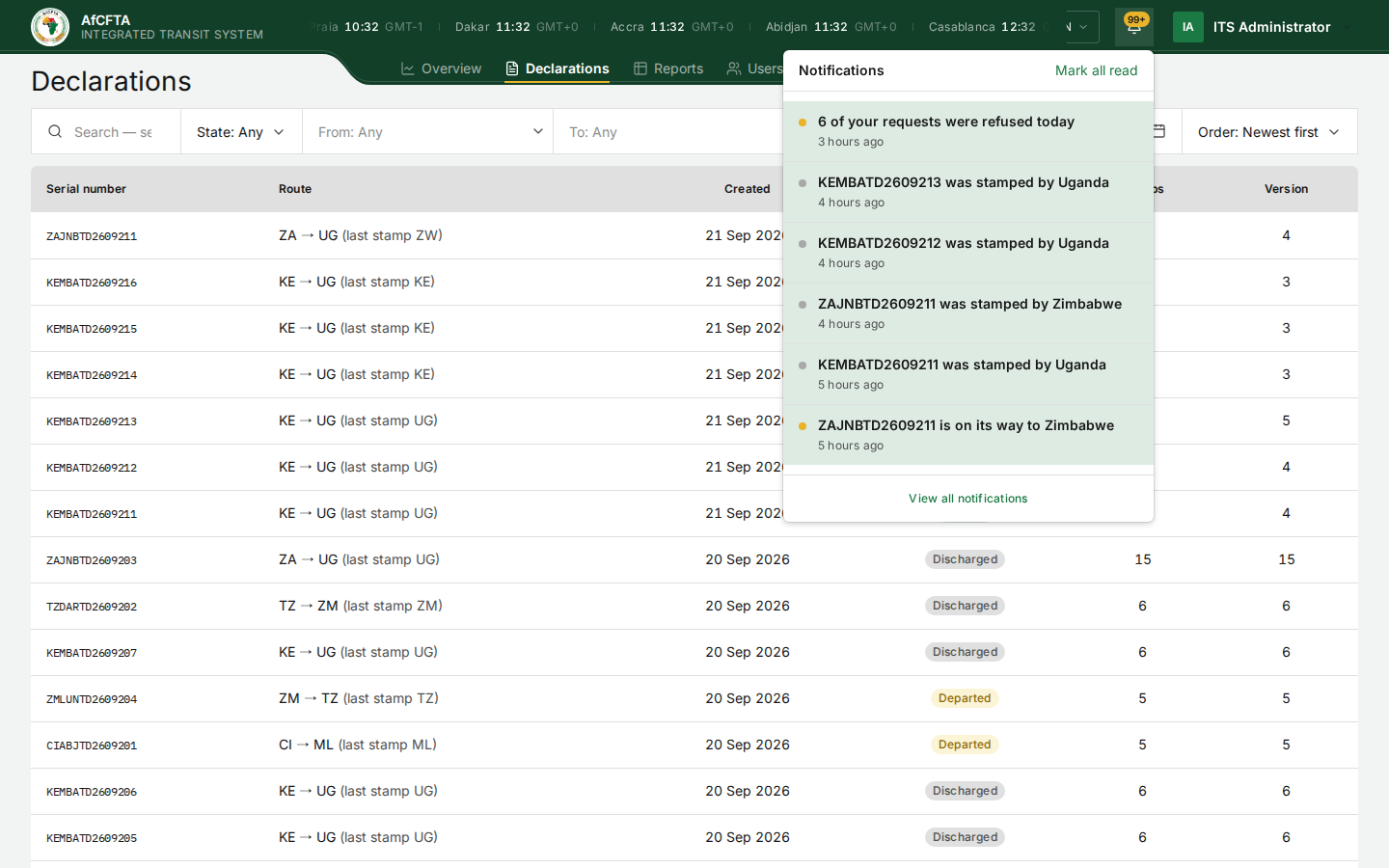Click the Overview chart icon
Screen dimensions: 1389x868
coord(408,68)
